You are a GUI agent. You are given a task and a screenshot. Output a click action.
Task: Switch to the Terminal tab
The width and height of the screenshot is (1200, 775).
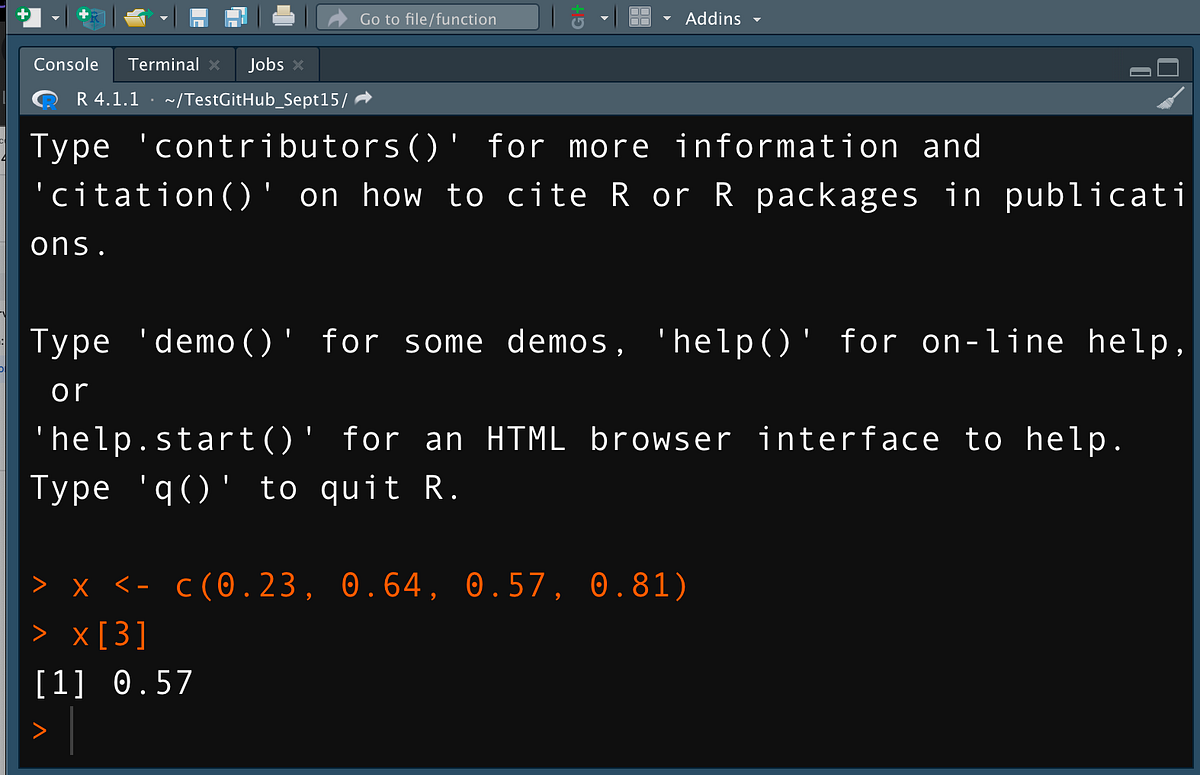click(163, 63)
